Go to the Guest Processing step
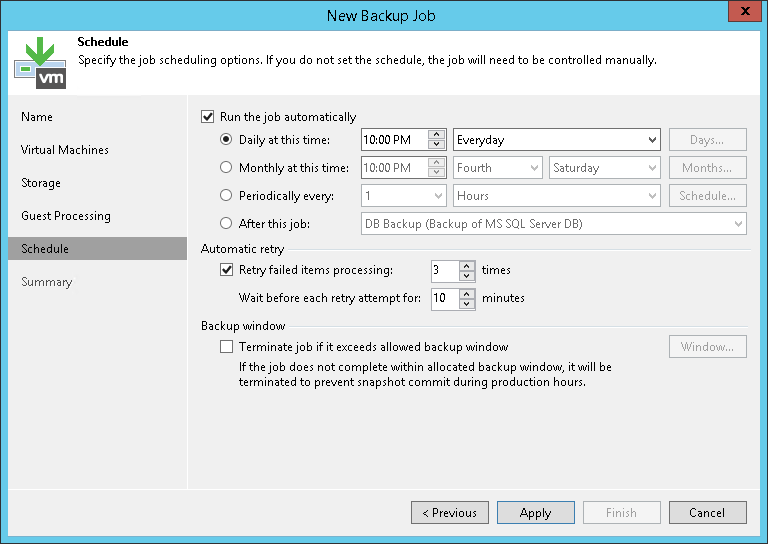Viewport: 768px width, 544px height. pyautogui.click(x=66, y=215)
